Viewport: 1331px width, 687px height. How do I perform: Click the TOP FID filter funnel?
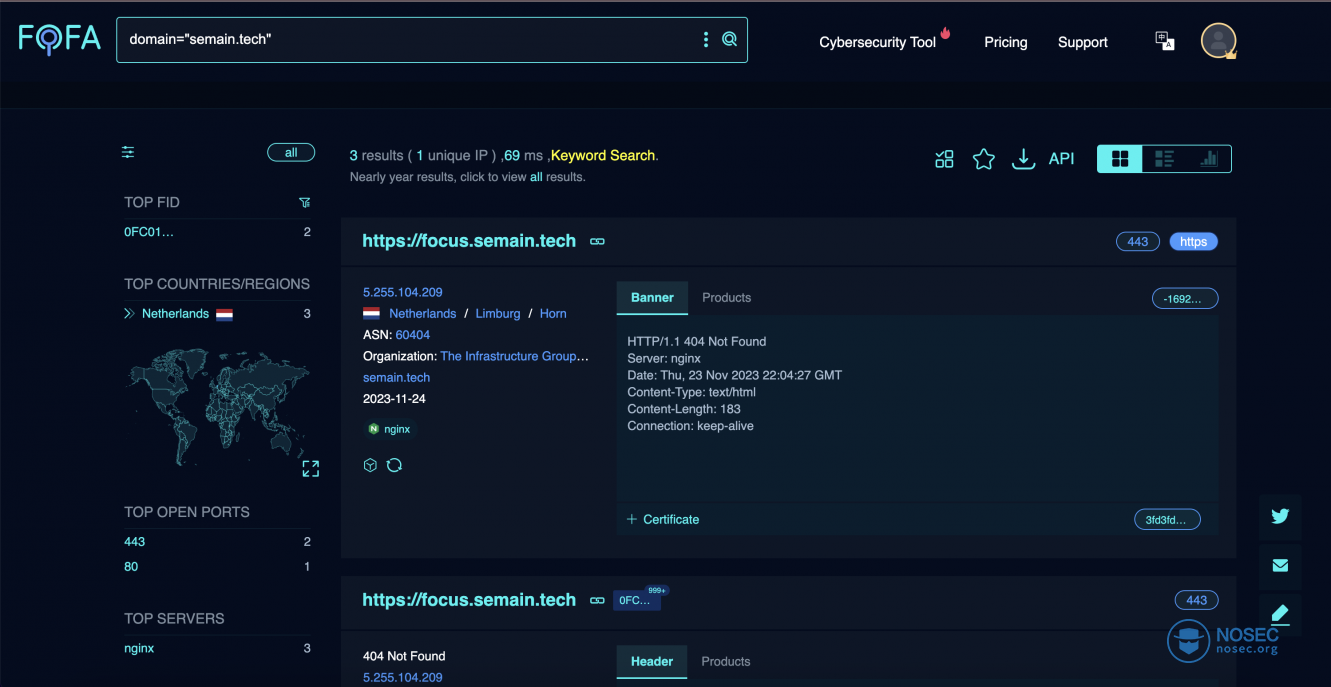[x=305, y=202]
